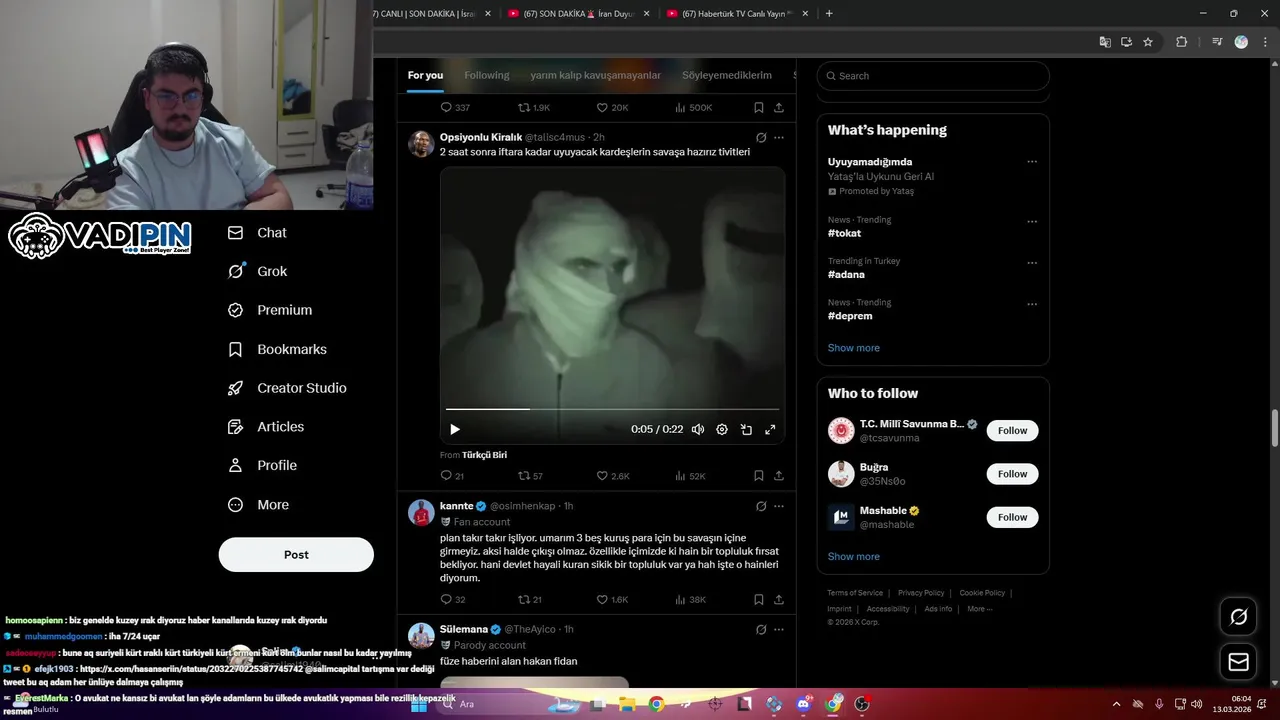This screenshot has height=720, width=1280.
Task: Click the Post button
Action: 296,554
